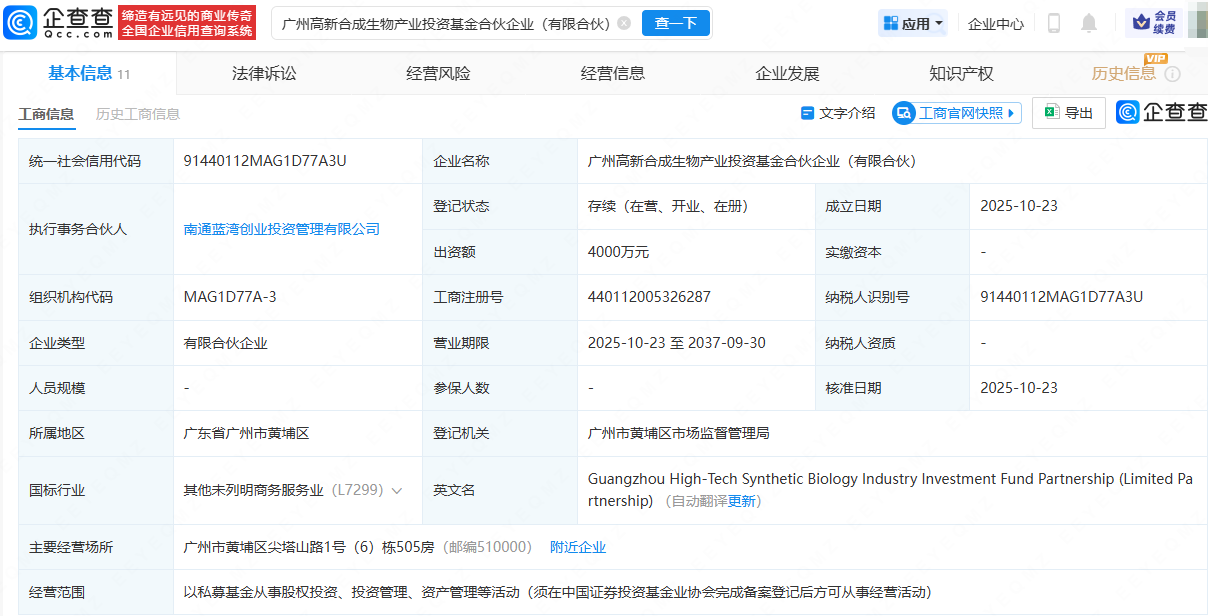Clear the search box with the X icon
Viewport: 1208px width, 616px height.
coord(624,23)
